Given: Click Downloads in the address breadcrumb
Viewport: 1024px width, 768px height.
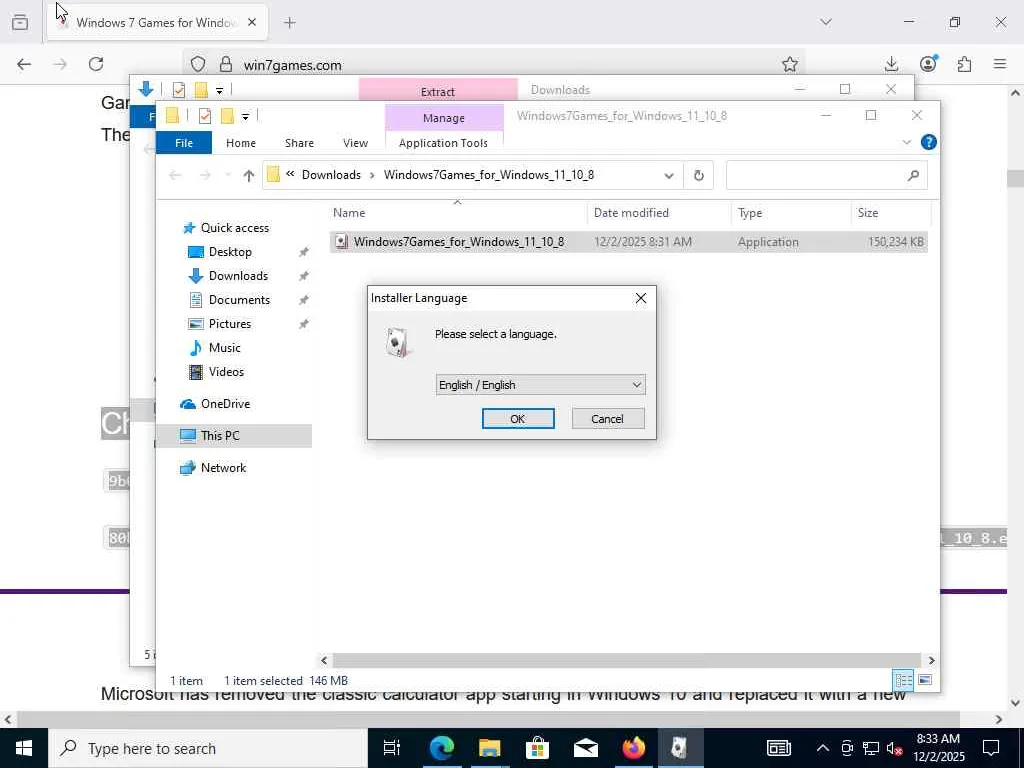Looking at the screenshot, I should point(331,174).
